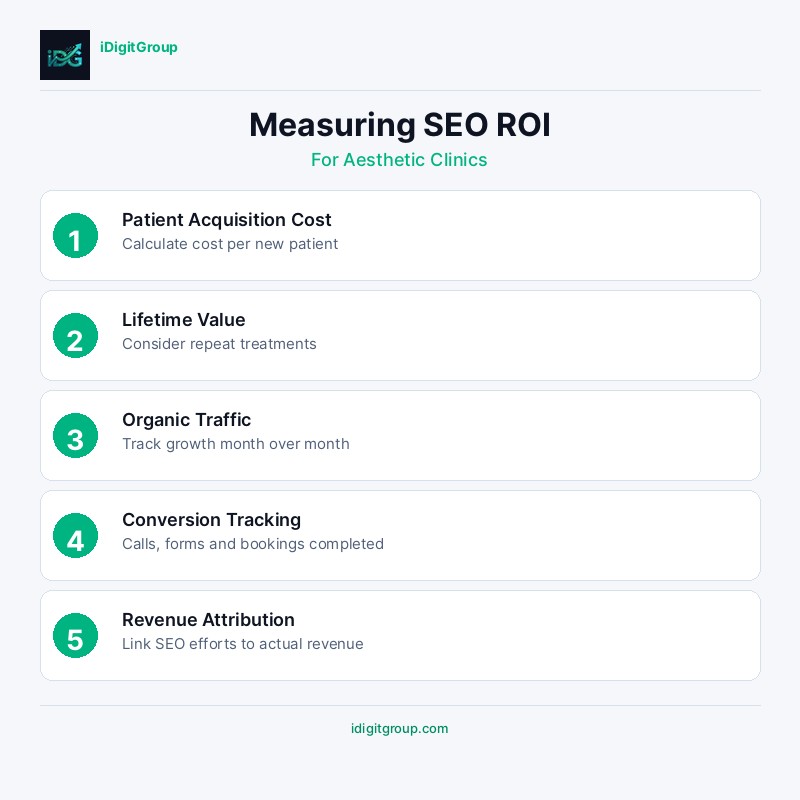Select the Conversion Tracking card
This screenshot has width=800, height=800.
(400, 535)
